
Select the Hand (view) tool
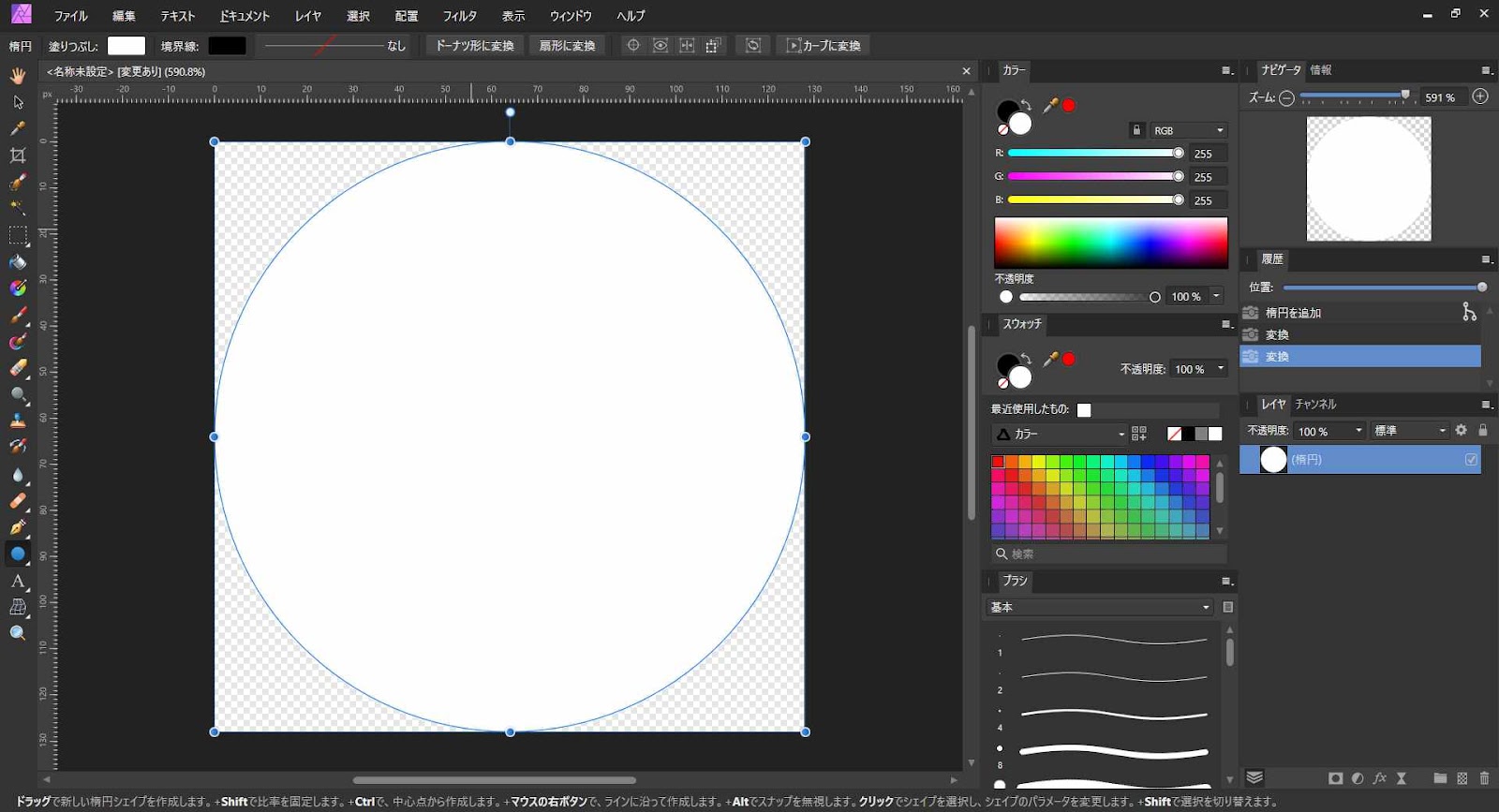tap(18, 75)
